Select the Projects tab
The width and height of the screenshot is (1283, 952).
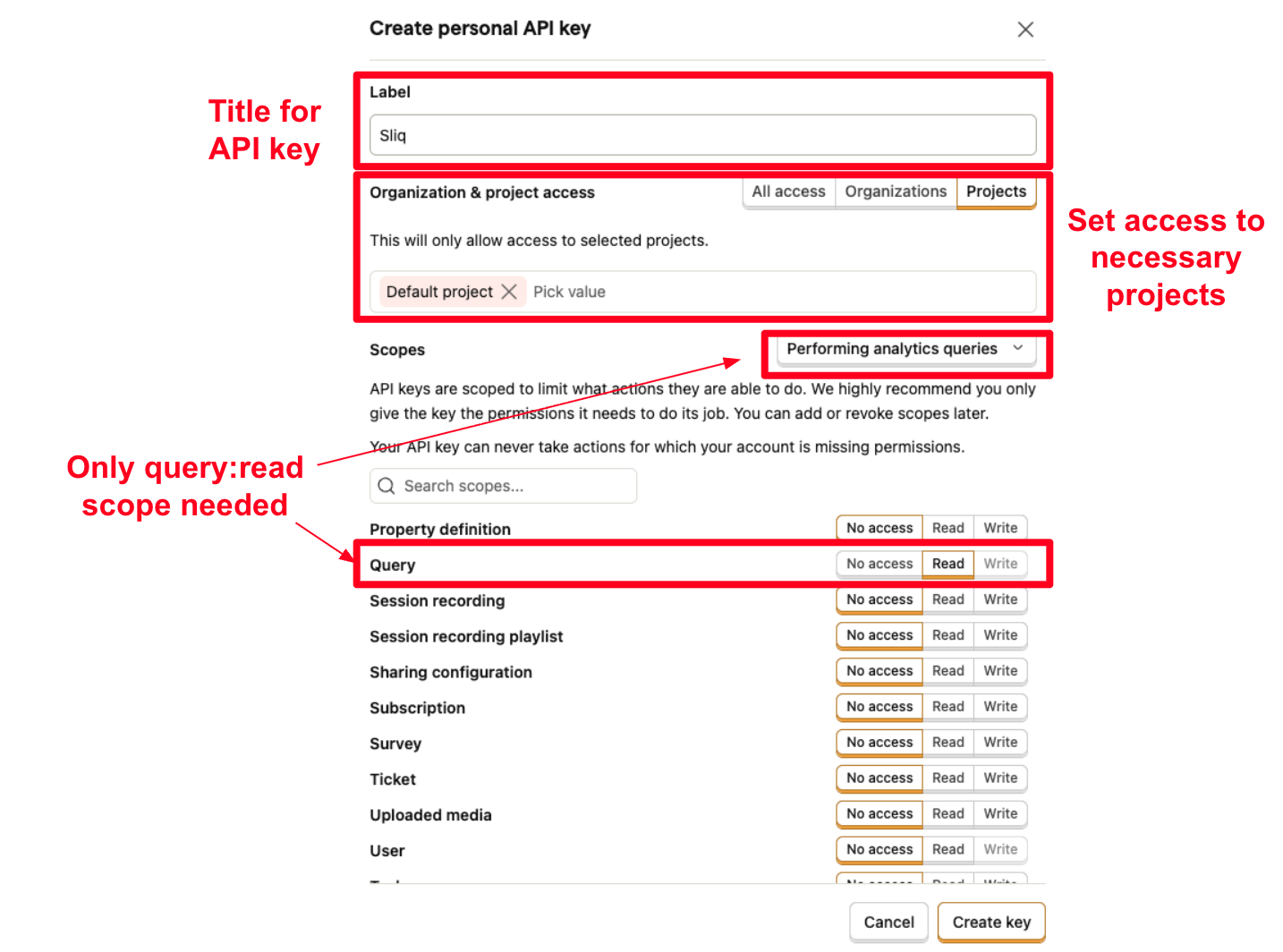(996, 191)
